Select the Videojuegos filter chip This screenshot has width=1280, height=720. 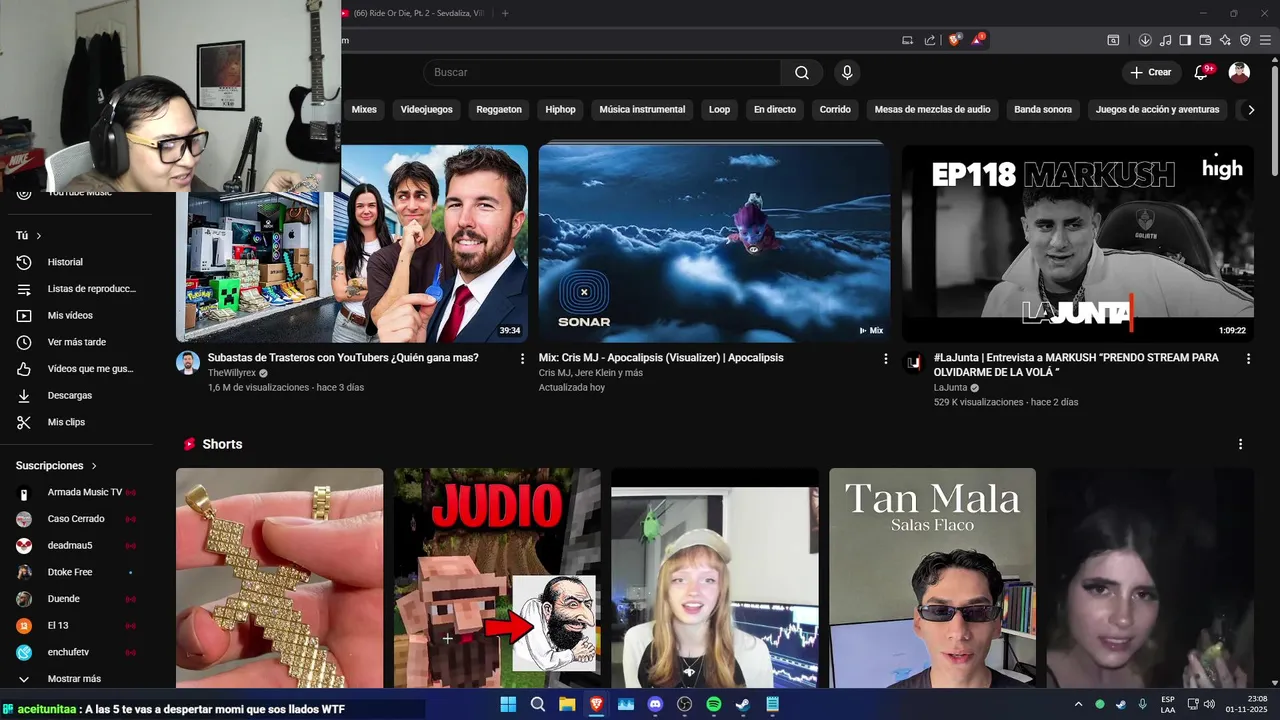click(x=427, y=110)
